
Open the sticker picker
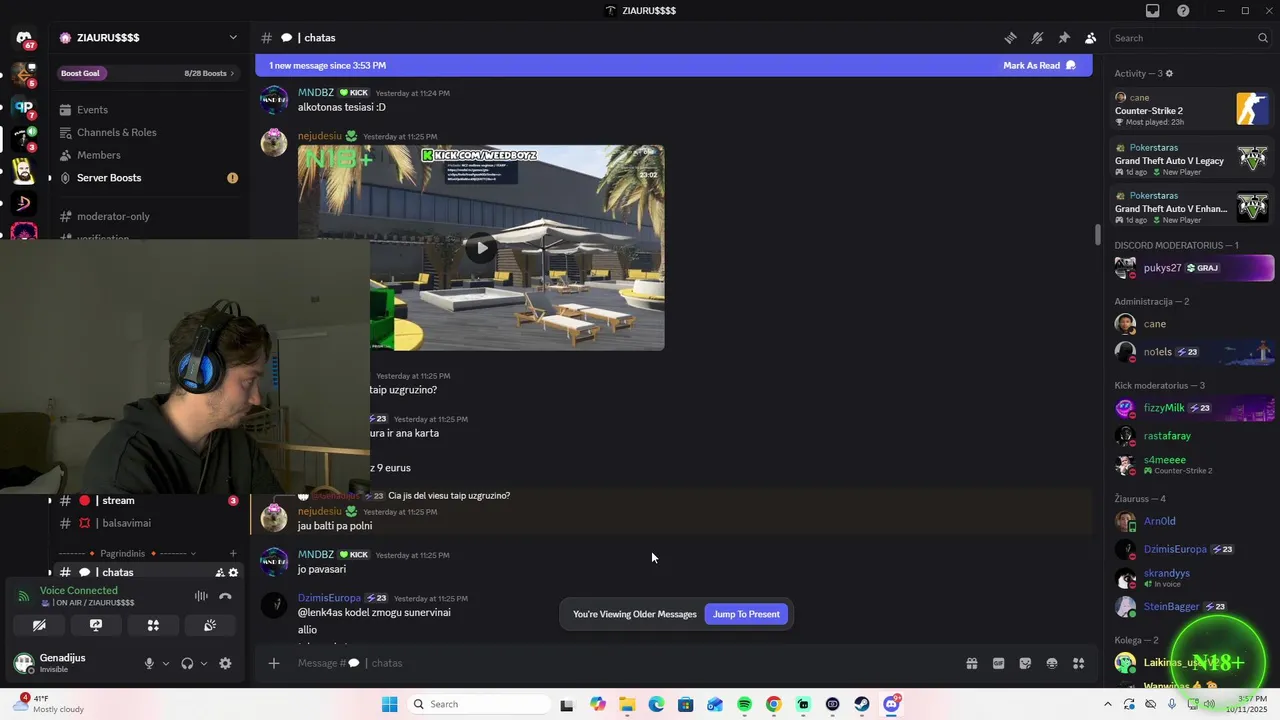tap(1025, 663)
